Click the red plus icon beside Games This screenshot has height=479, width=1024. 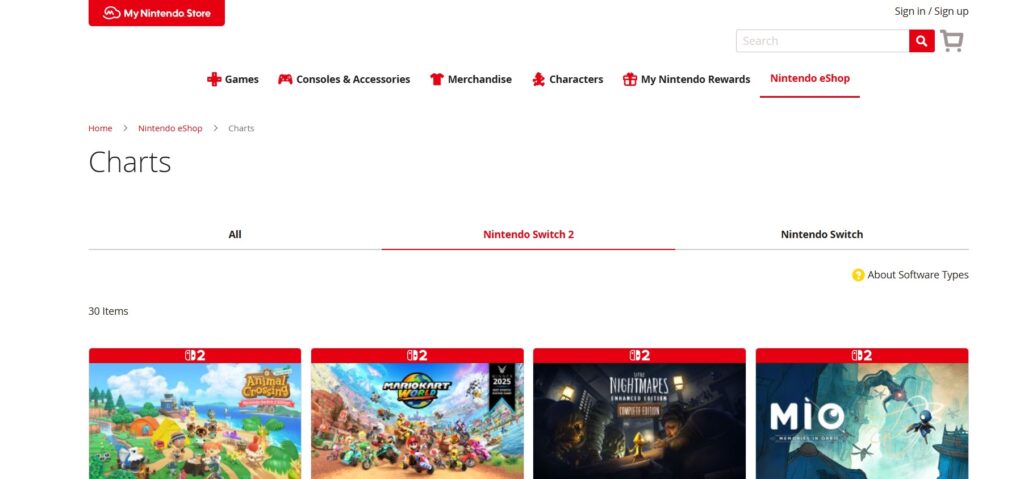pos(214,79)
